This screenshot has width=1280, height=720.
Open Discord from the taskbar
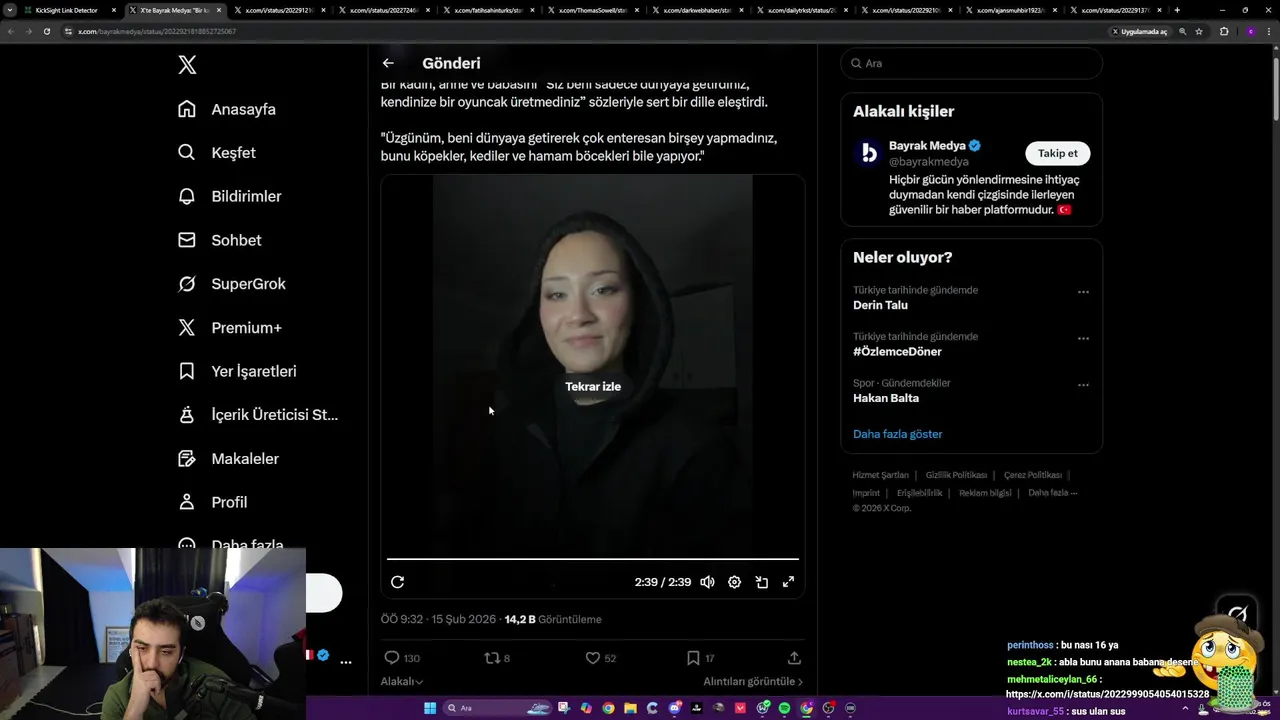[x=675, y=708]
